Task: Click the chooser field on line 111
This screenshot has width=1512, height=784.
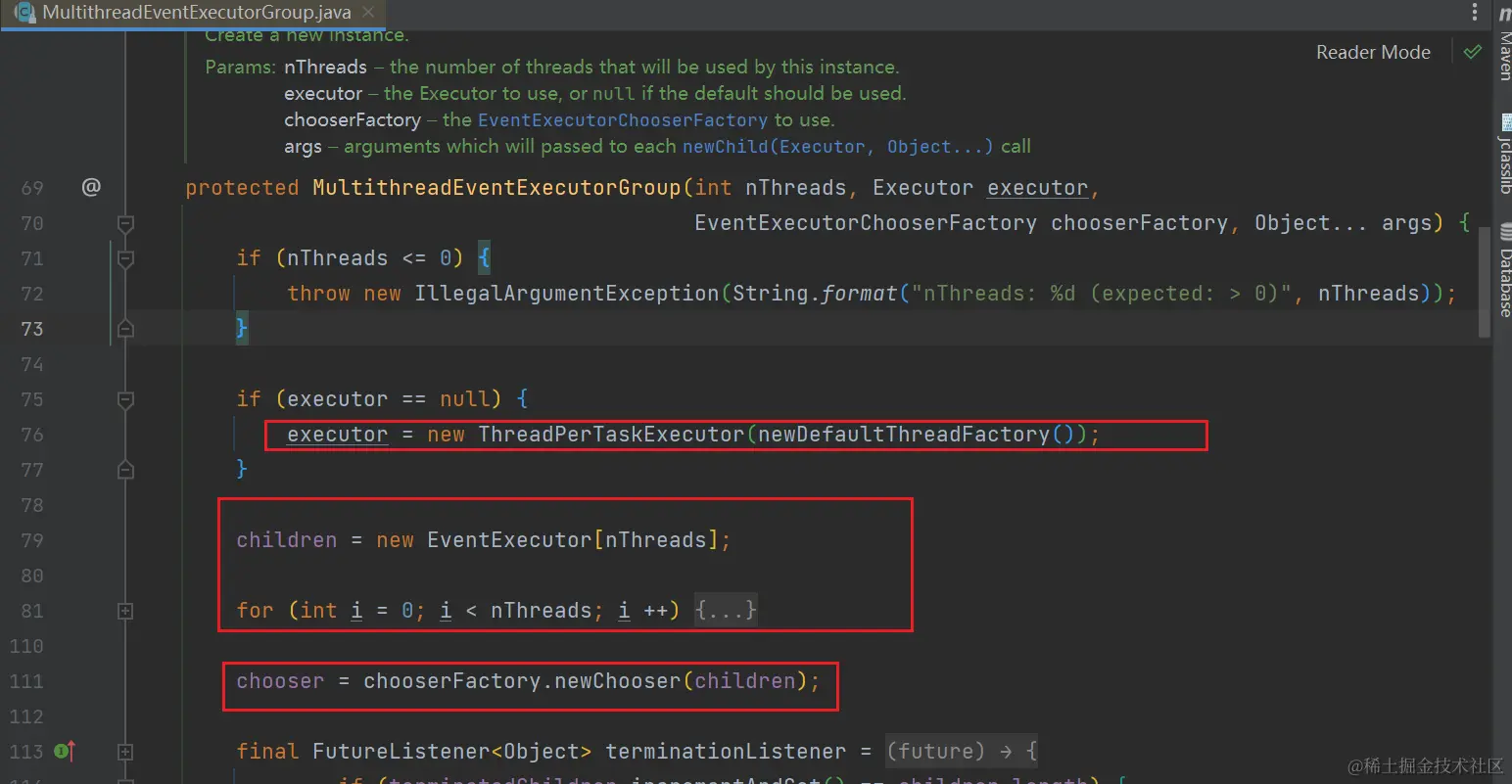Action: click(280, 681)
